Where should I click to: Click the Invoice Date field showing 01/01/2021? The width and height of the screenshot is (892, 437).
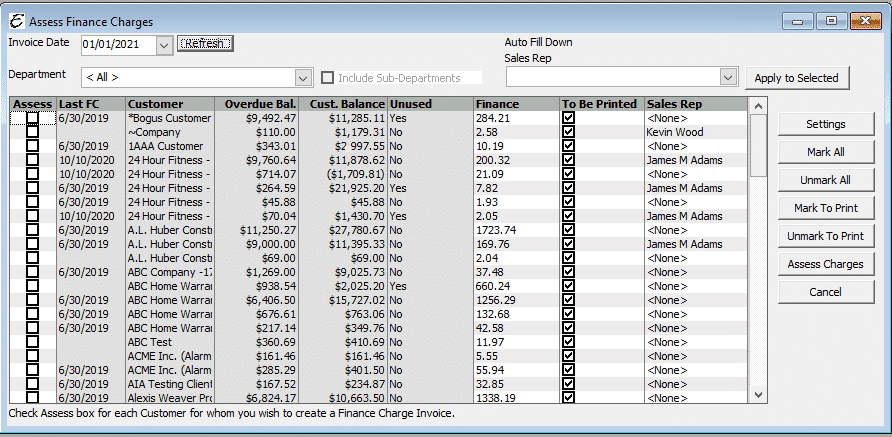tap(119, 44)
